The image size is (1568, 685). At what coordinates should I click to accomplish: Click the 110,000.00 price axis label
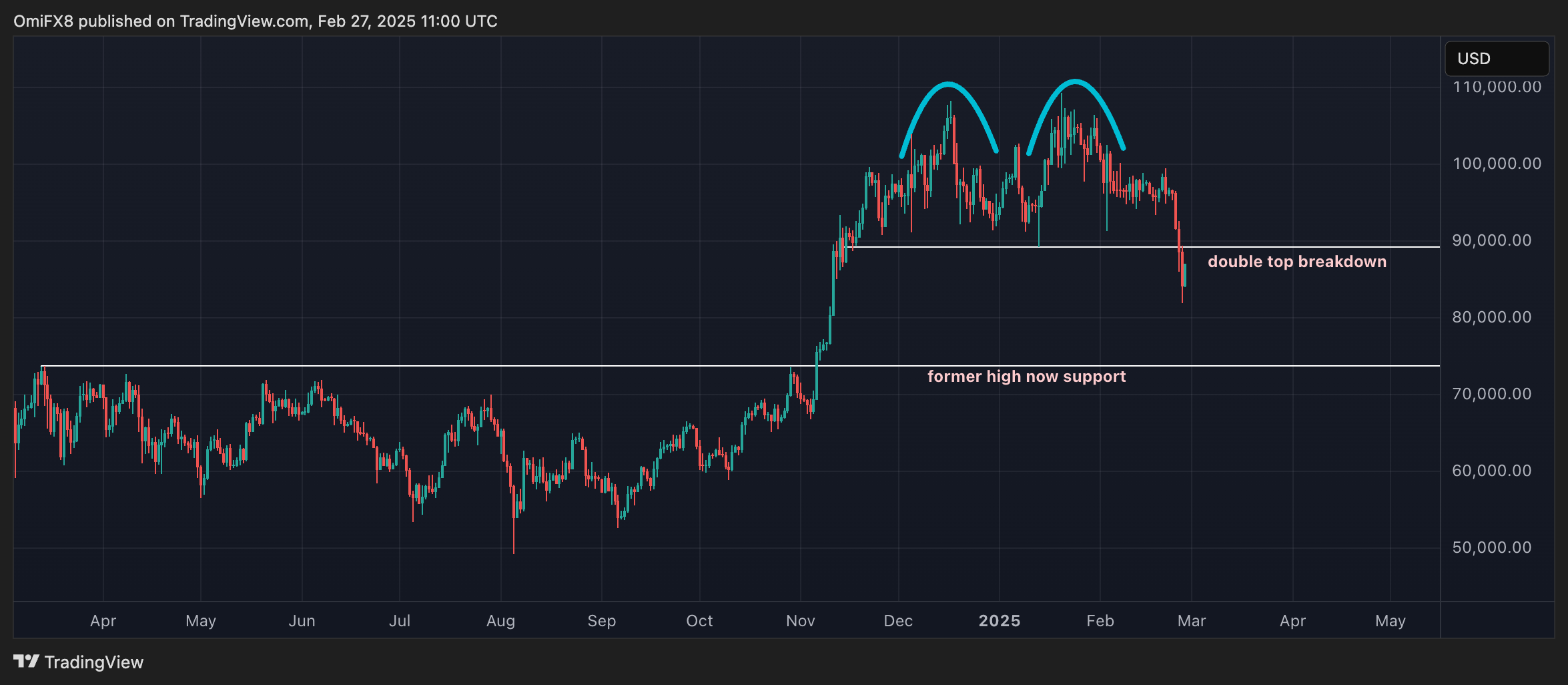(x=1497, y=87)
